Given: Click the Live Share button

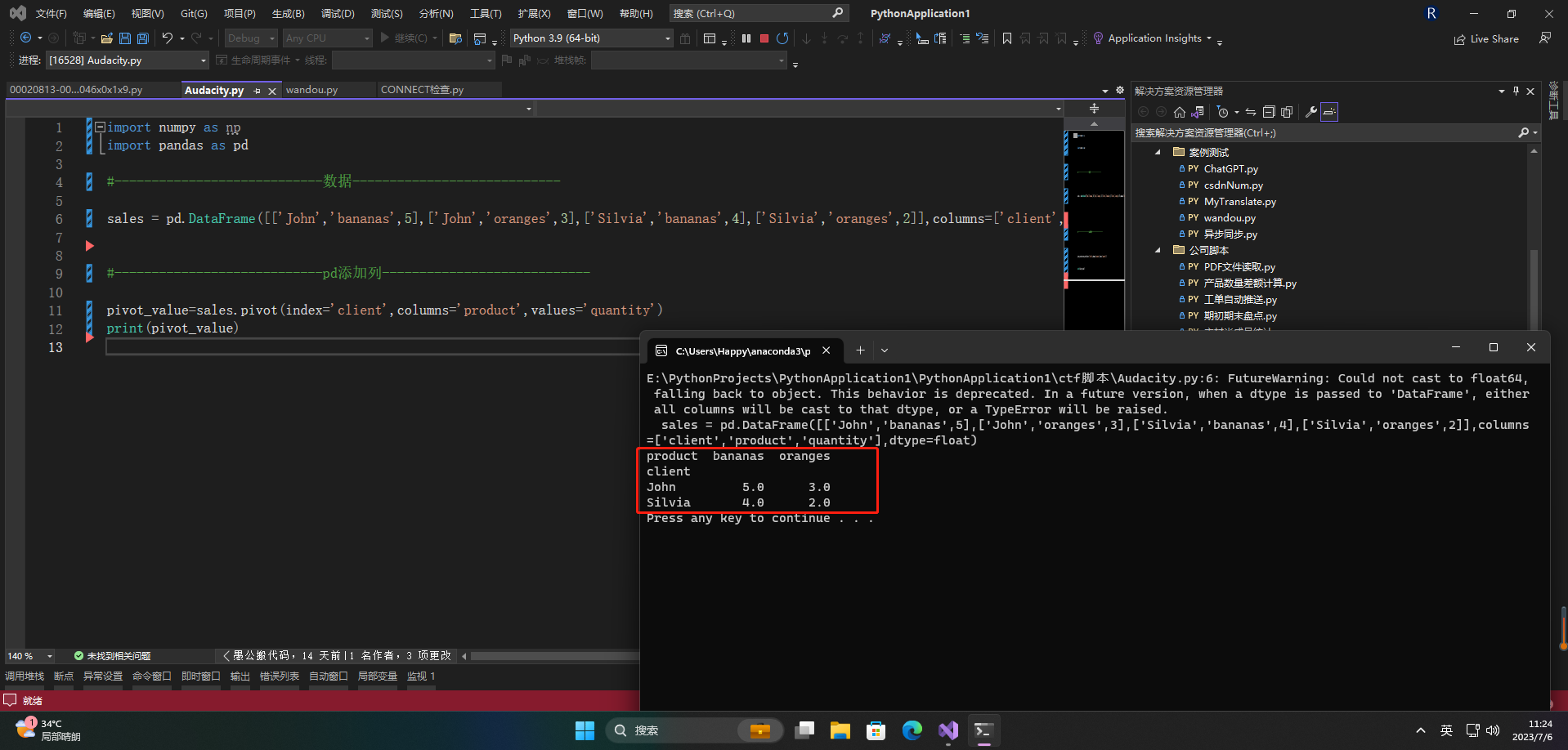Looking at the screenshot, I should point(1486,39).
